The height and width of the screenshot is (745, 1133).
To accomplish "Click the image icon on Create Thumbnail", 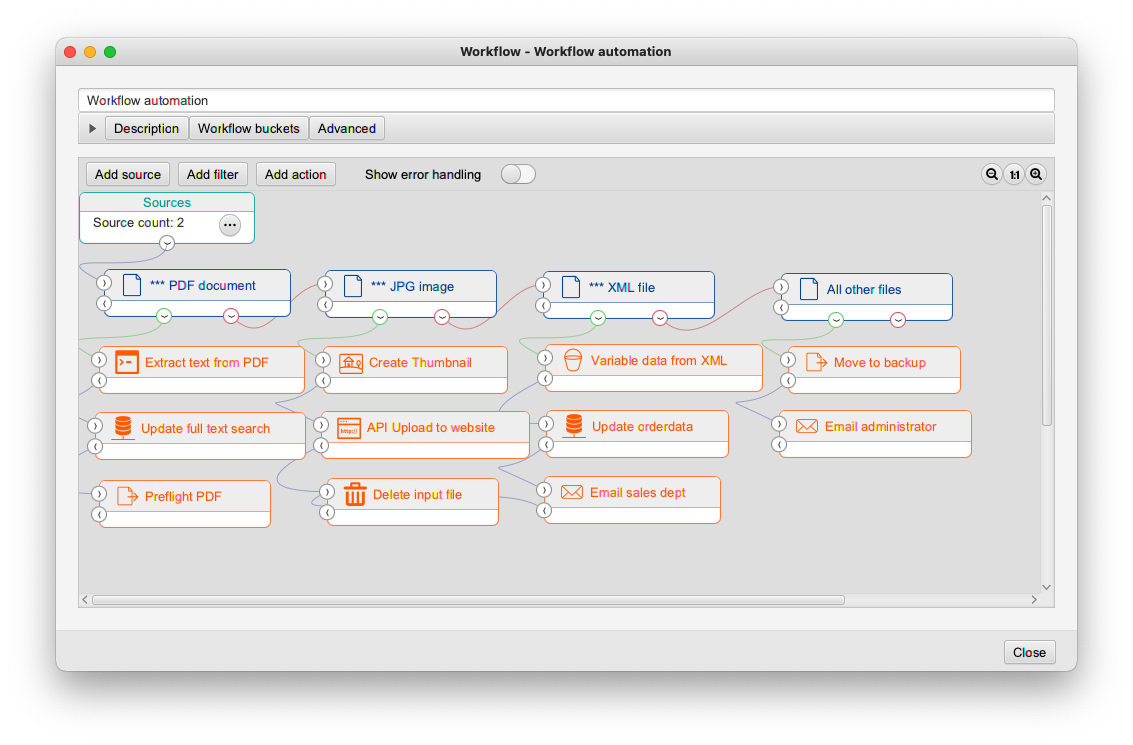I will tap(351, 362).
